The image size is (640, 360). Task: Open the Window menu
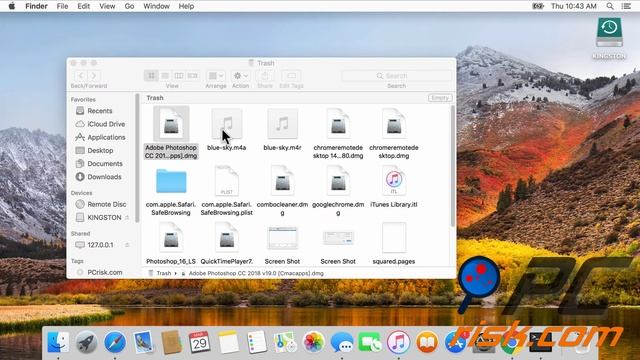tap(156, 6)
